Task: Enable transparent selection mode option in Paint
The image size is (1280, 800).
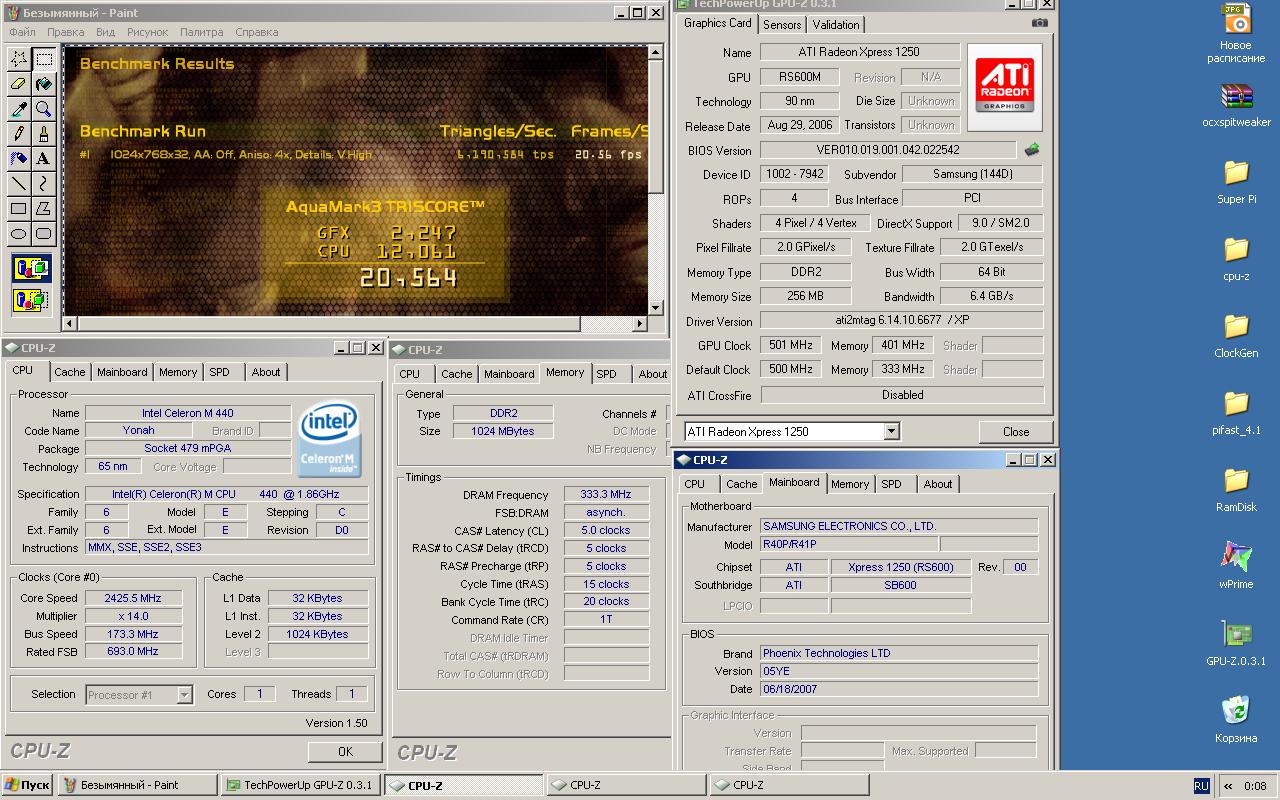Action: (x=31, y=298)
